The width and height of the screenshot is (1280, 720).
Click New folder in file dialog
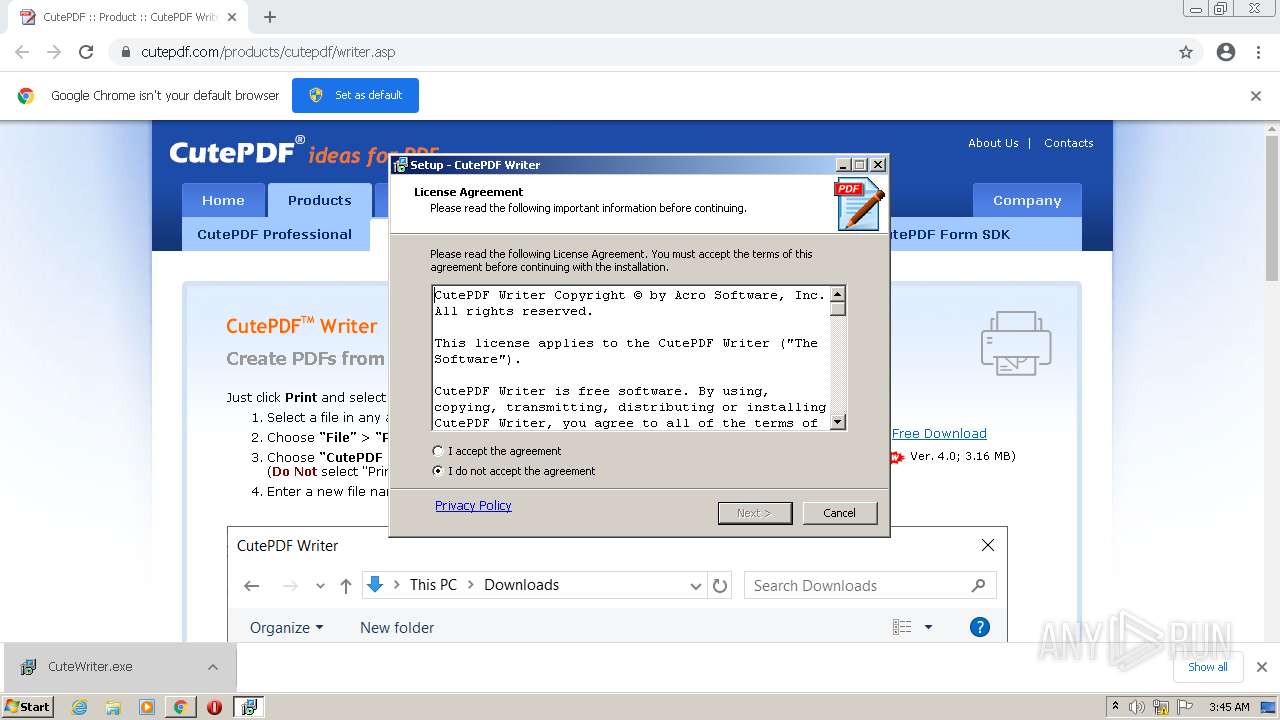tap(397, 628)
